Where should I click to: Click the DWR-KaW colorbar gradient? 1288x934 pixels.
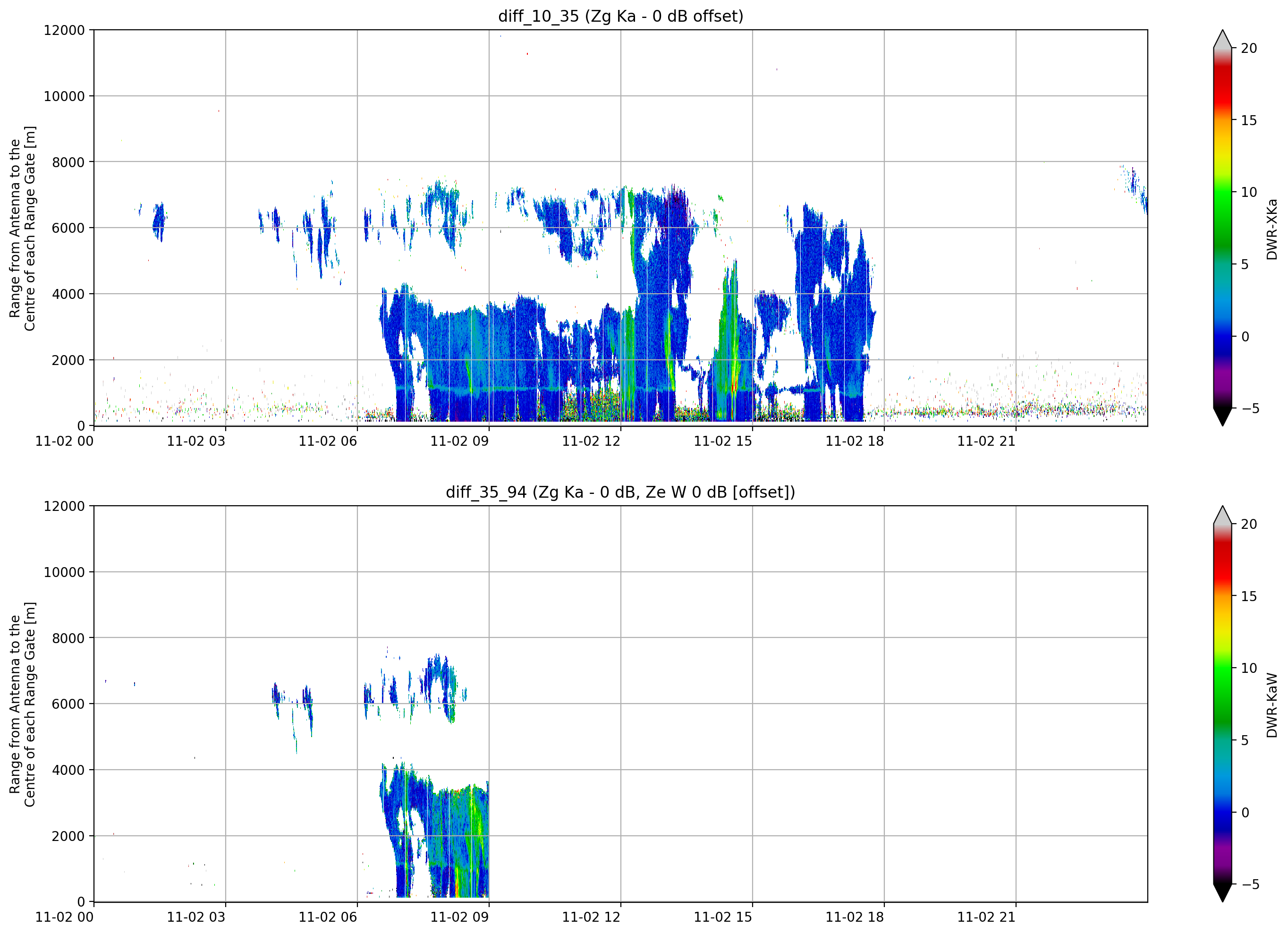tap(1223, 704)
